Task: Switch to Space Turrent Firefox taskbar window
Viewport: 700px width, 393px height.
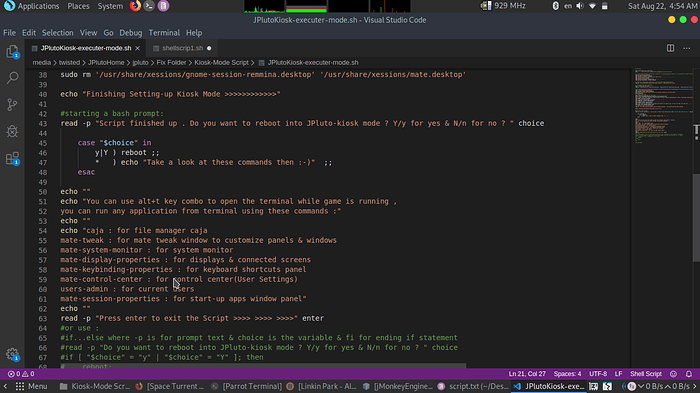Action: coord(170,386)
